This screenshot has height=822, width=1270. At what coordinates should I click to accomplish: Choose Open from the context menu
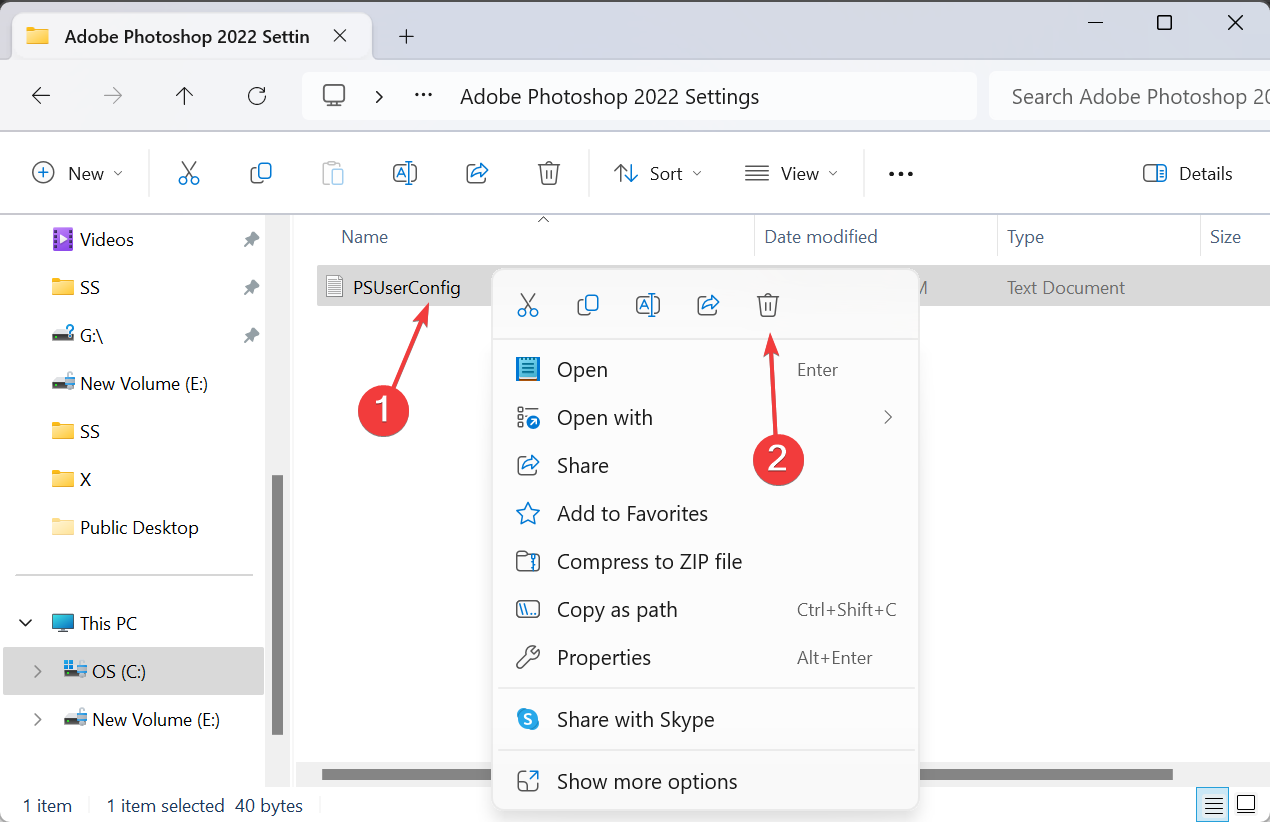pos(706,370)
